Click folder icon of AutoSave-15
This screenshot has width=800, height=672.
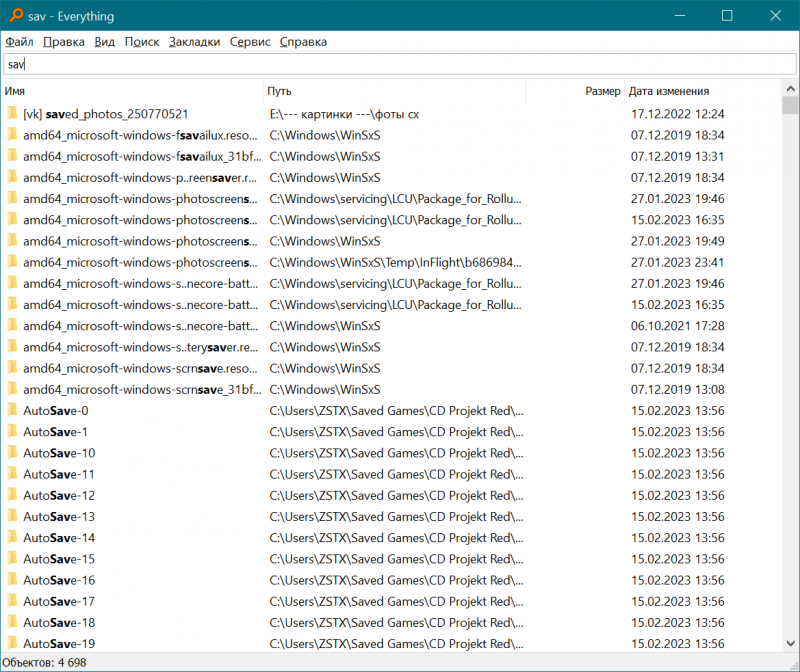(13, 559)
